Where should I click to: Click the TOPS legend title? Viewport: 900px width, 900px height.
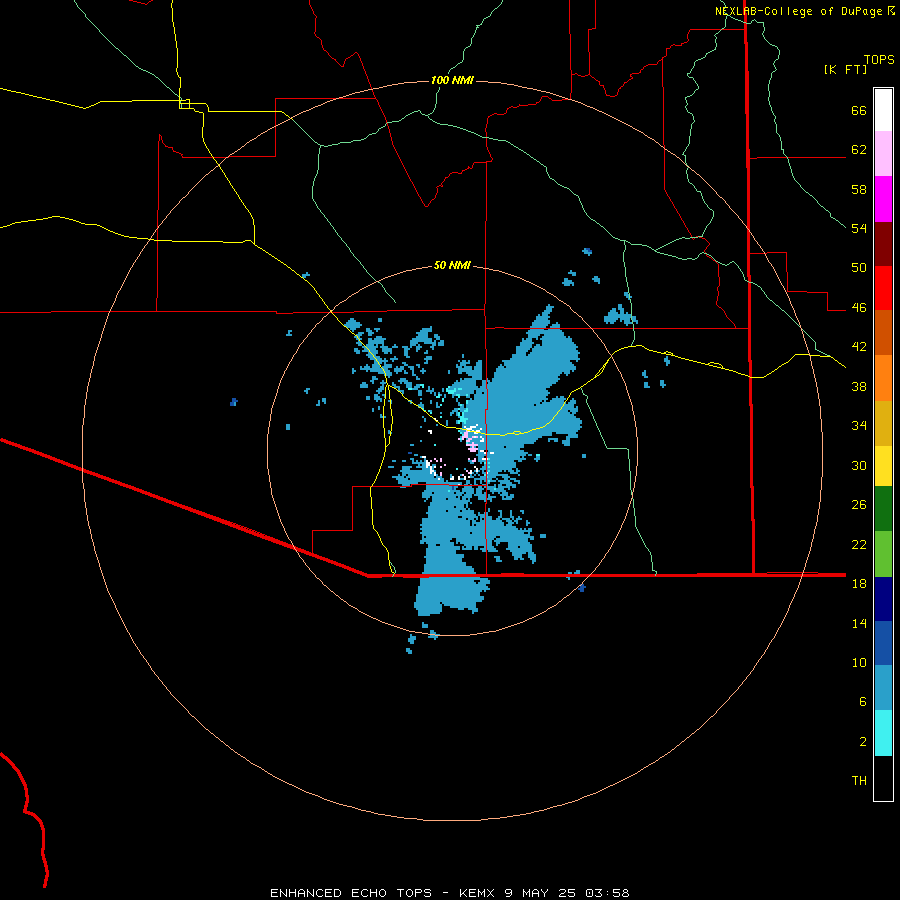879,60
